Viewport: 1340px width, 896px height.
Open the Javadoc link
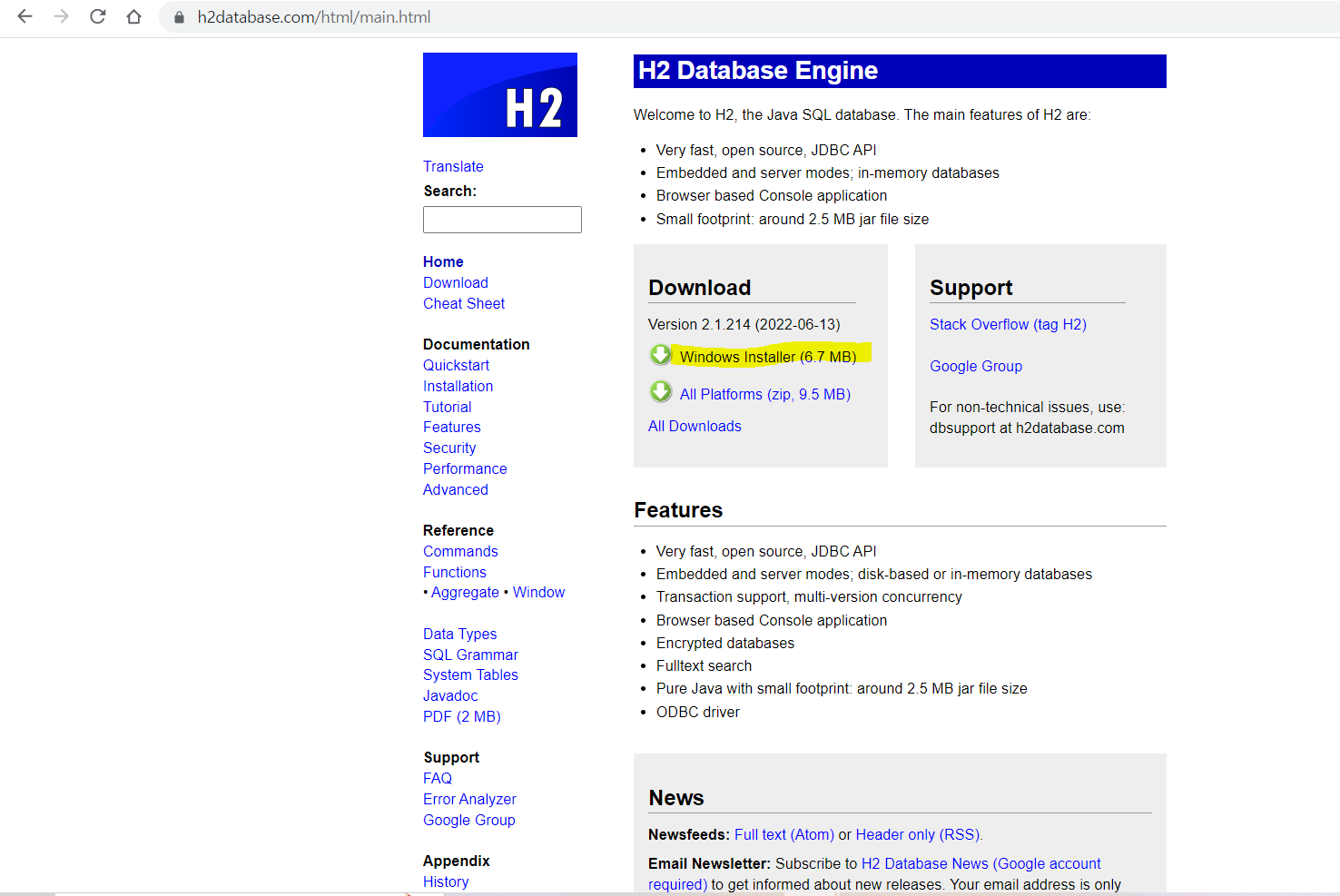coord(450,695)
